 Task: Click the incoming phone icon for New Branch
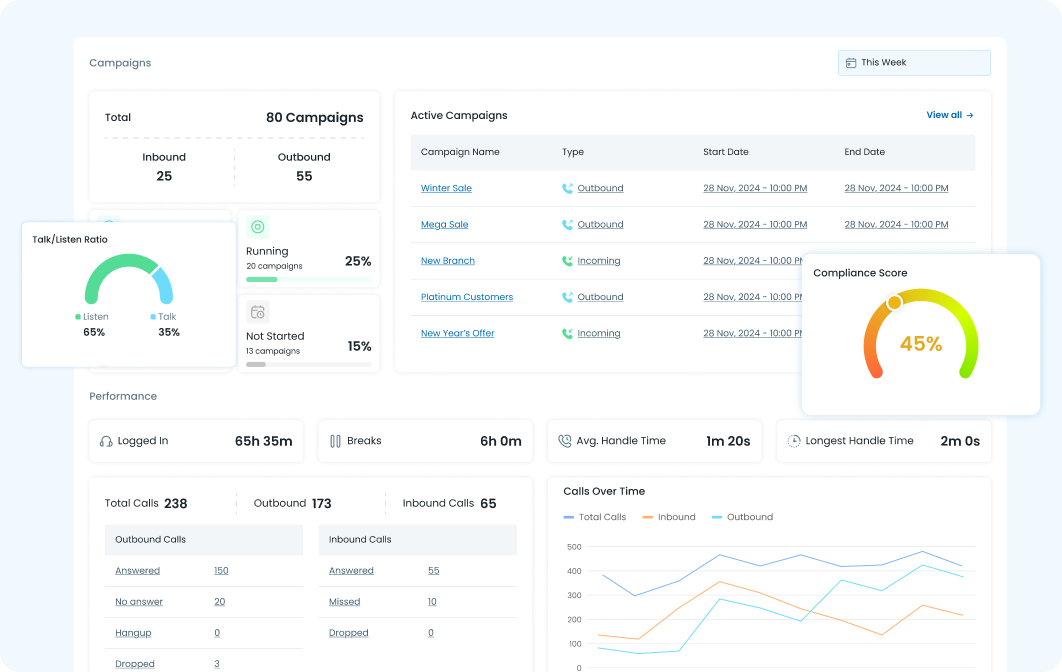(x=568, y=261)
